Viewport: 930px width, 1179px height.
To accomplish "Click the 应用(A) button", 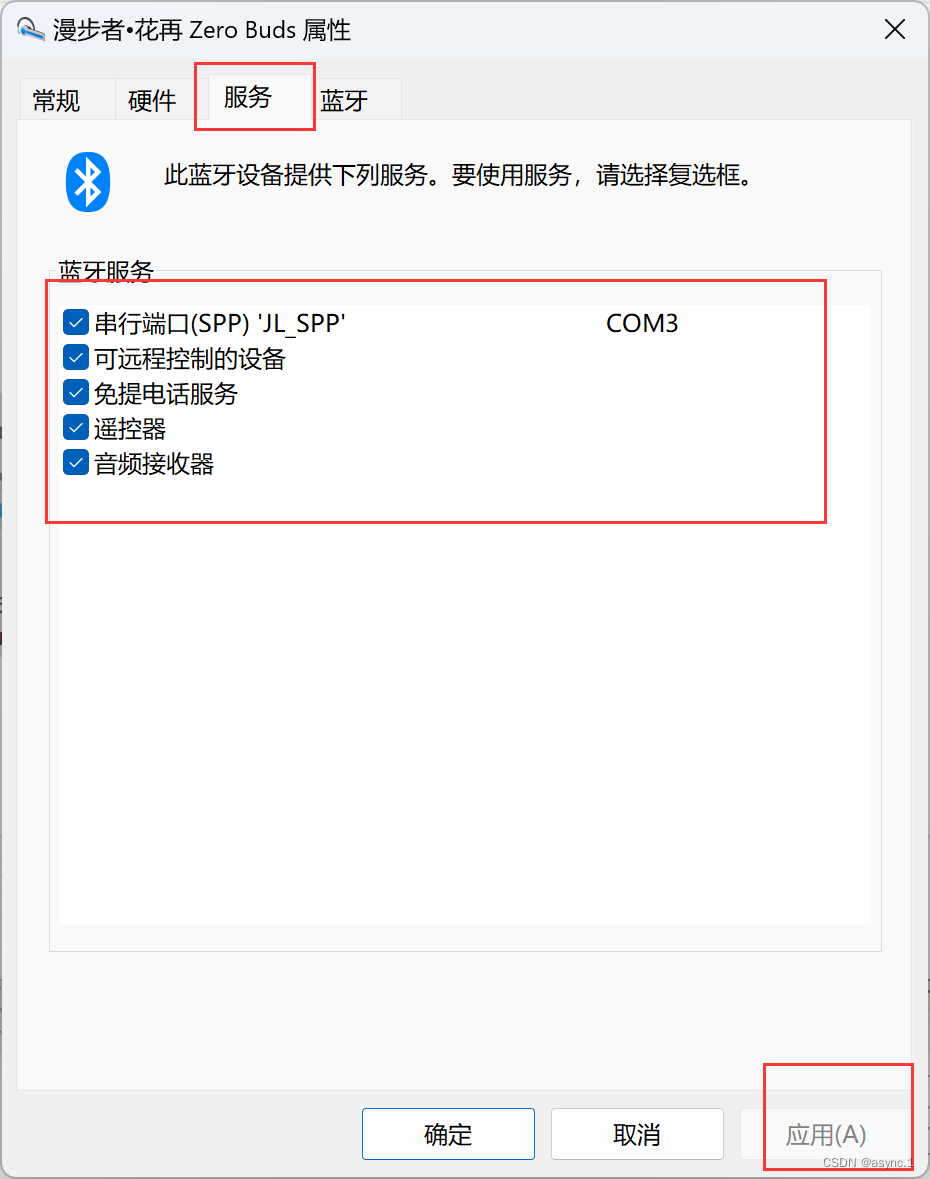I will pos(825,1134).
